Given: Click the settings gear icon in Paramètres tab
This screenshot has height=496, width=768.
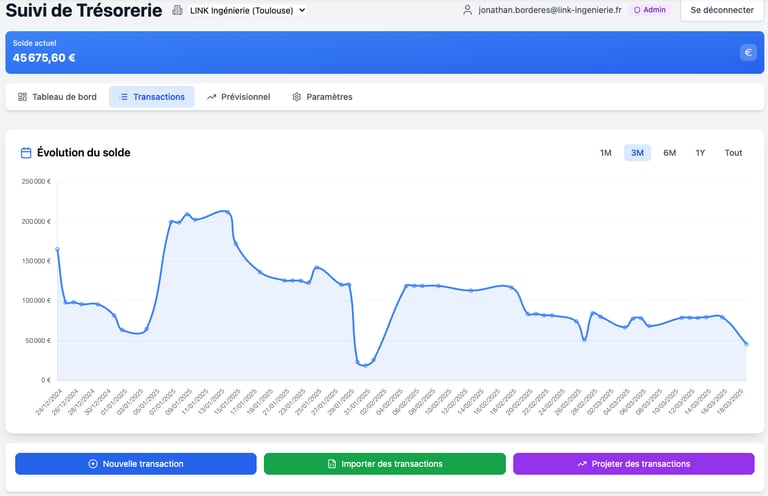Looking at the screenshot, I should pyautogui.click(x=296, y=97).
